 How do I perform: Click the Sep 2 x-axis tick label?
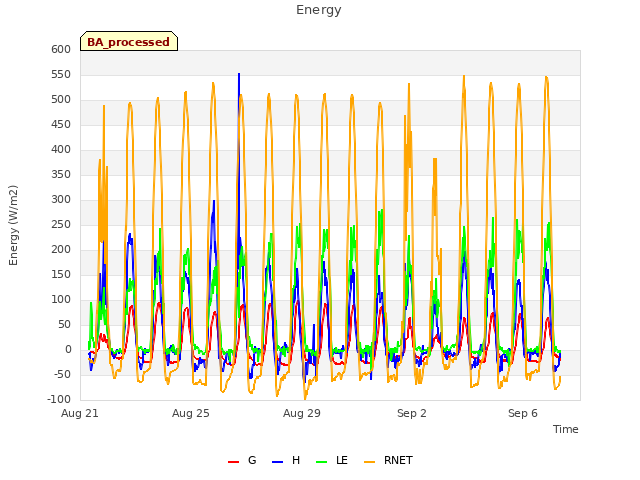[412, 413]
